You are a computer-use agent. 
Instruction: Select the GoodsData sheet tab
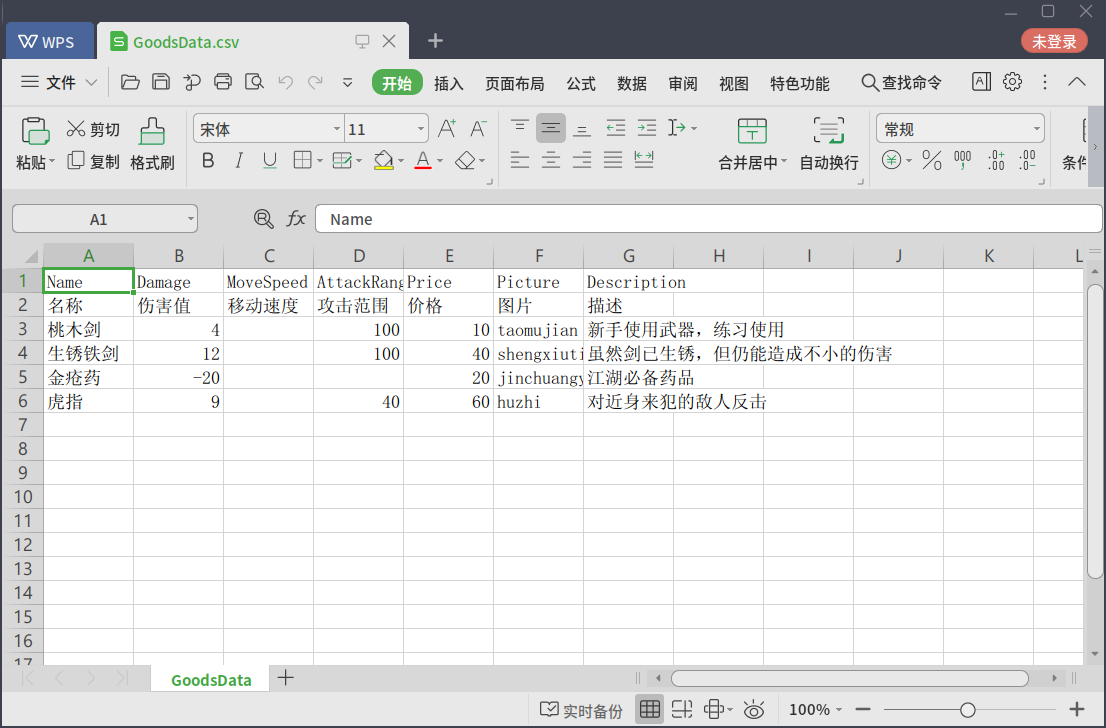(x=210, y=679)
